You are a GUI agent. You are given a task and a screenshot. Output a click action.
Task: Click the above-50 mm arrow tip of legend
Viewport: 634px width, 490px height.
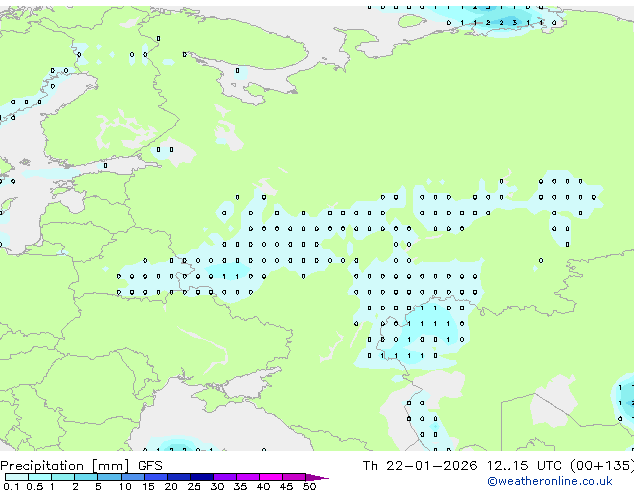[x=317, y=477]
